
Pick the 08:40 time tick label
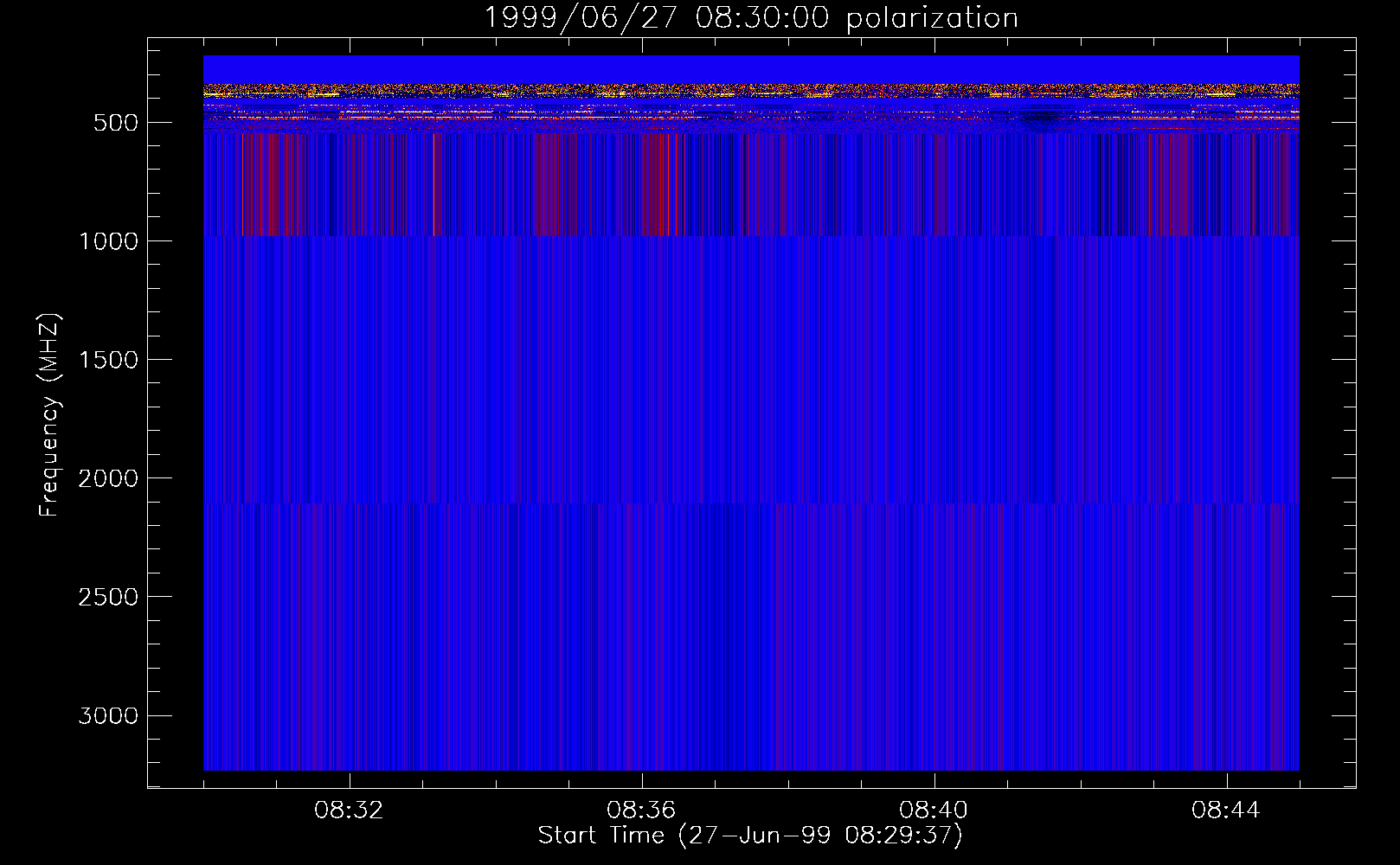(934, 811)
